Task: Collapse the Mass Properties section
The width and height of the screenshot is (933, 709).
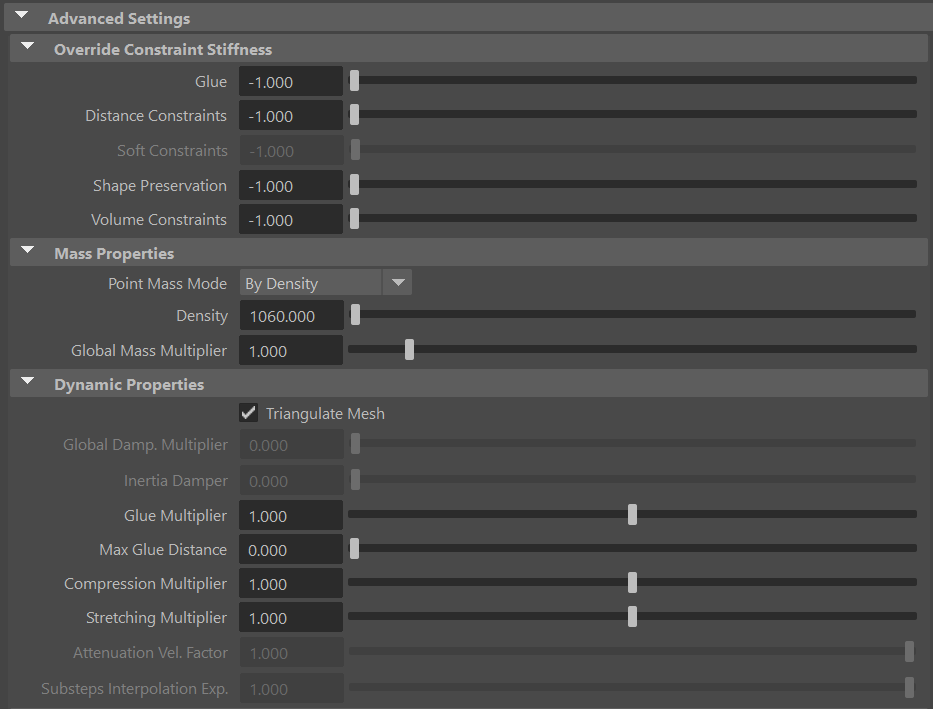Action: [27, 252]
